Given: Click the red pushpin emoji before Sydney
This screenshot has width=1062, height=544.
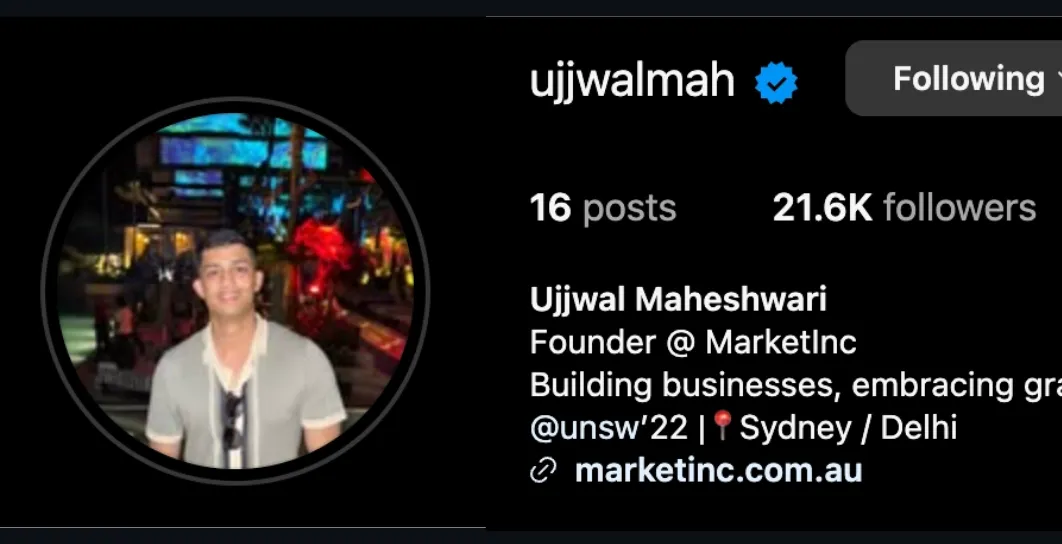Looking at the screenshot, I should tap(723, 426).
